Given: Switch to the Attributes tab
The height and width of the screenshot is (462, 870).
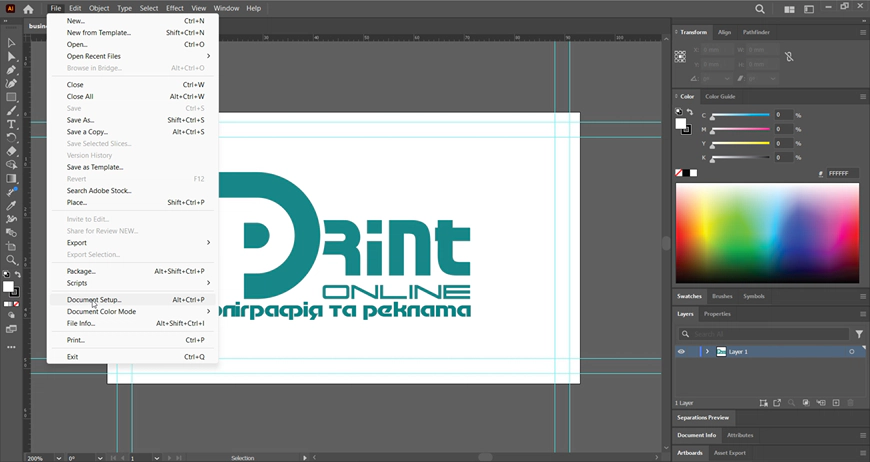Looking at the screenshot, I should click(740, 435).
